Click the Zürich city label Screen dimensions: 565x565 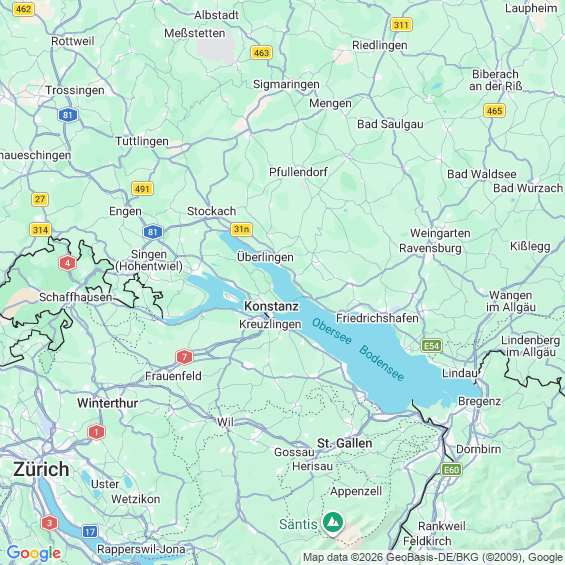(41, 469)
